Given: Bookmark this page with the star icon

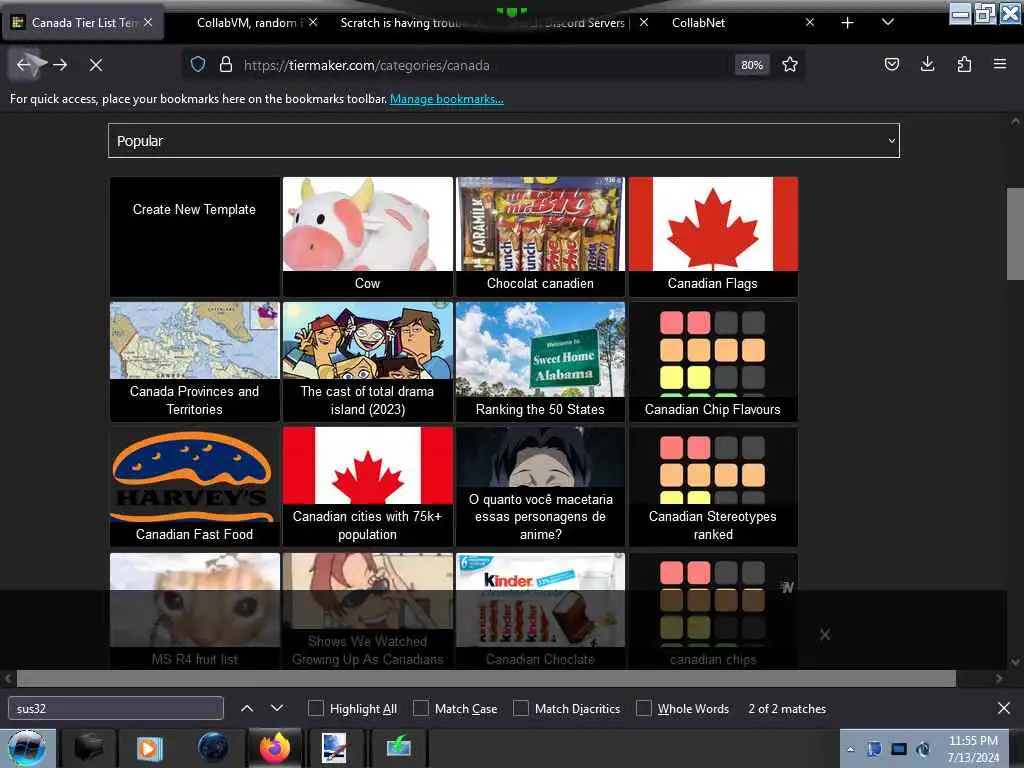Looking at the screenshot, I should point(790,65).
